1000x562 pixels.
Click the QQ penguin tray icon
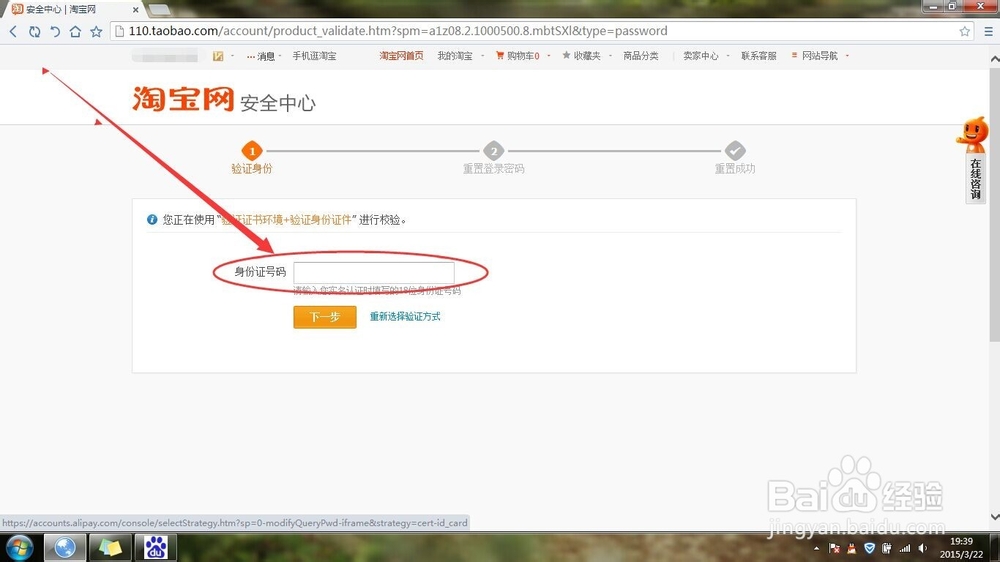point(851,548)
